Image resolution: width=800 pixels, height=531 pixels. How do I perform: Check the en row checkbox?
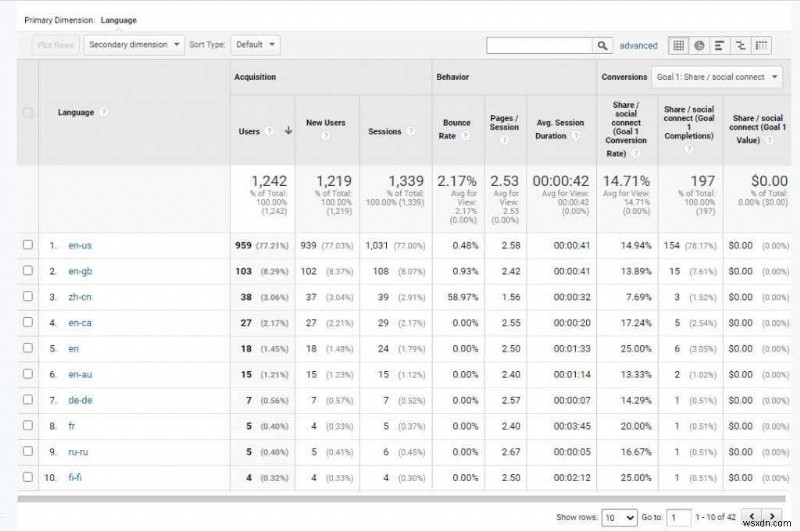(28, 348)
